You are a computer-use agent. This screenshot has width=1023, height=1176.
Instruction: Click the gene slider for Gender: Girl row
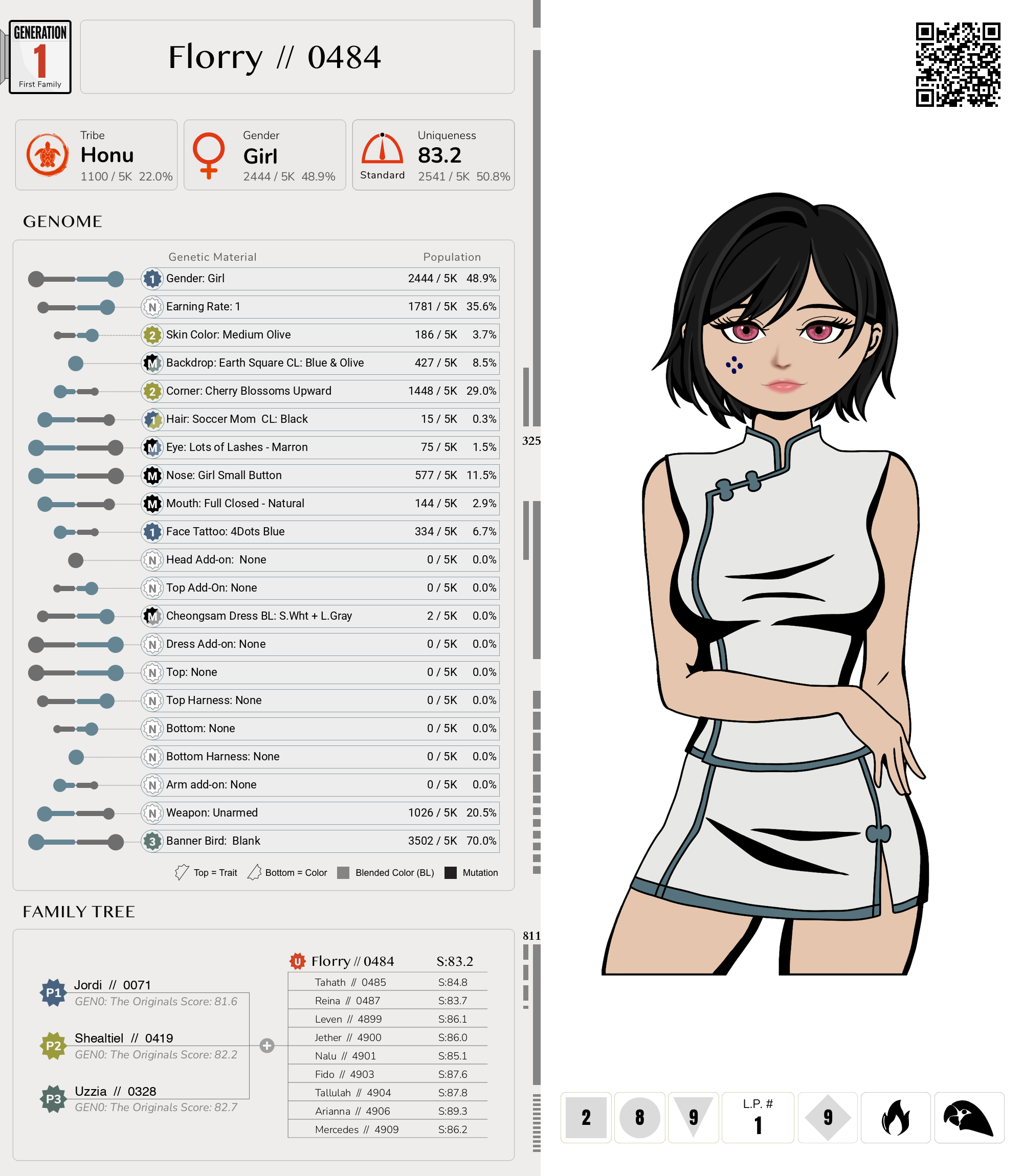click(76, 279)
